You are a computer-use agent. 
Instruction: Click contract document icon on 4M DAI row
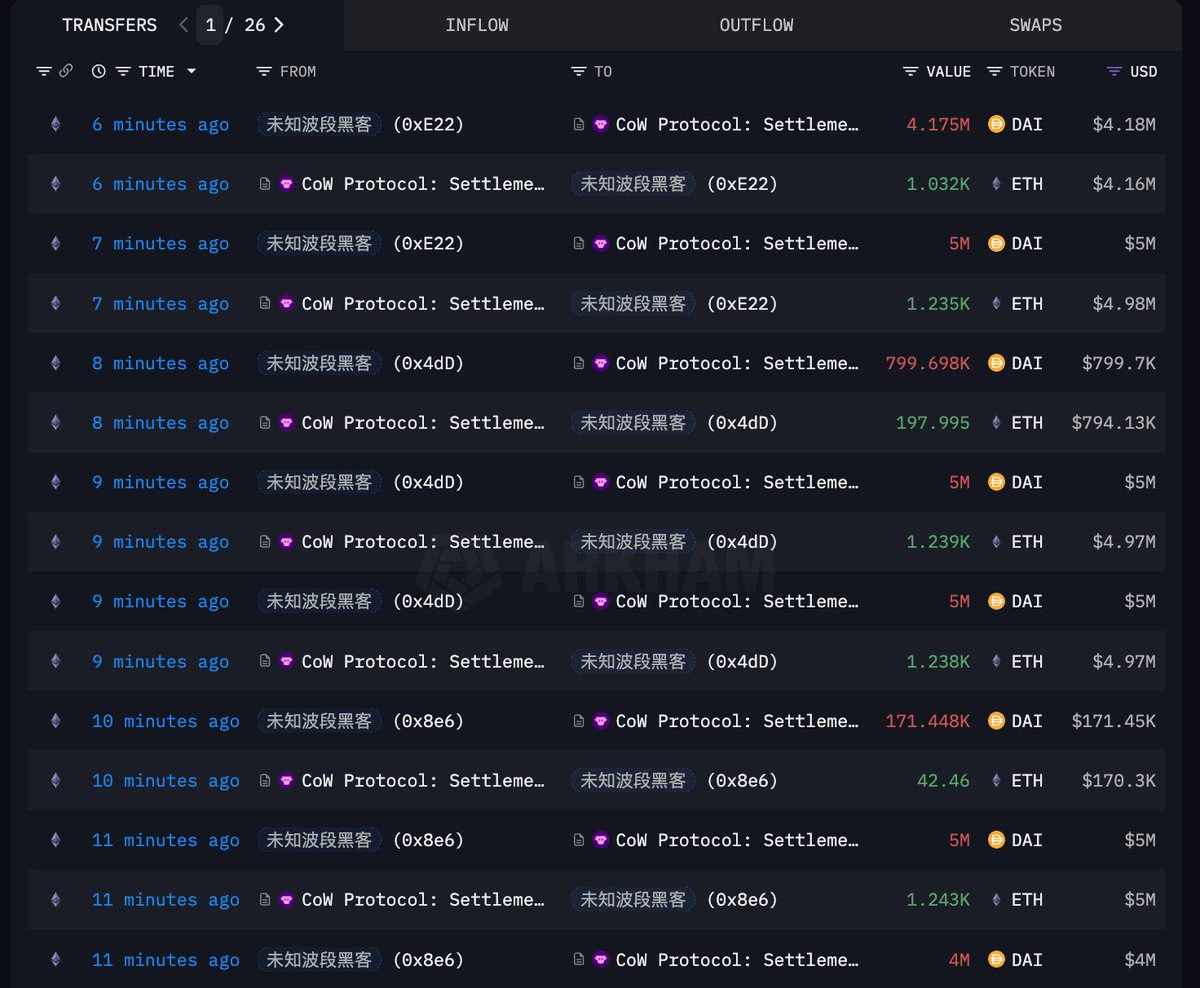[579, 959]
